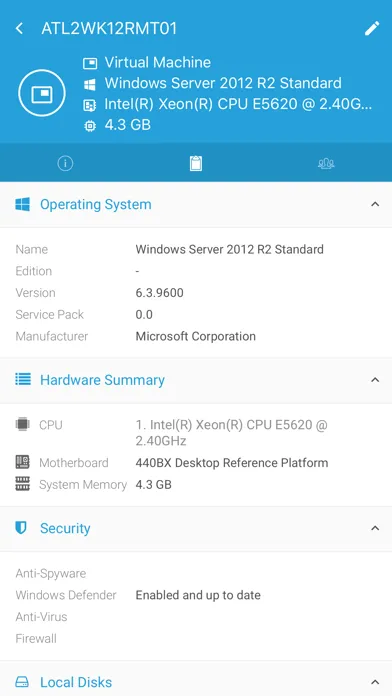Tap 440BX Desktop Reference Platform value

click(232, 463)
